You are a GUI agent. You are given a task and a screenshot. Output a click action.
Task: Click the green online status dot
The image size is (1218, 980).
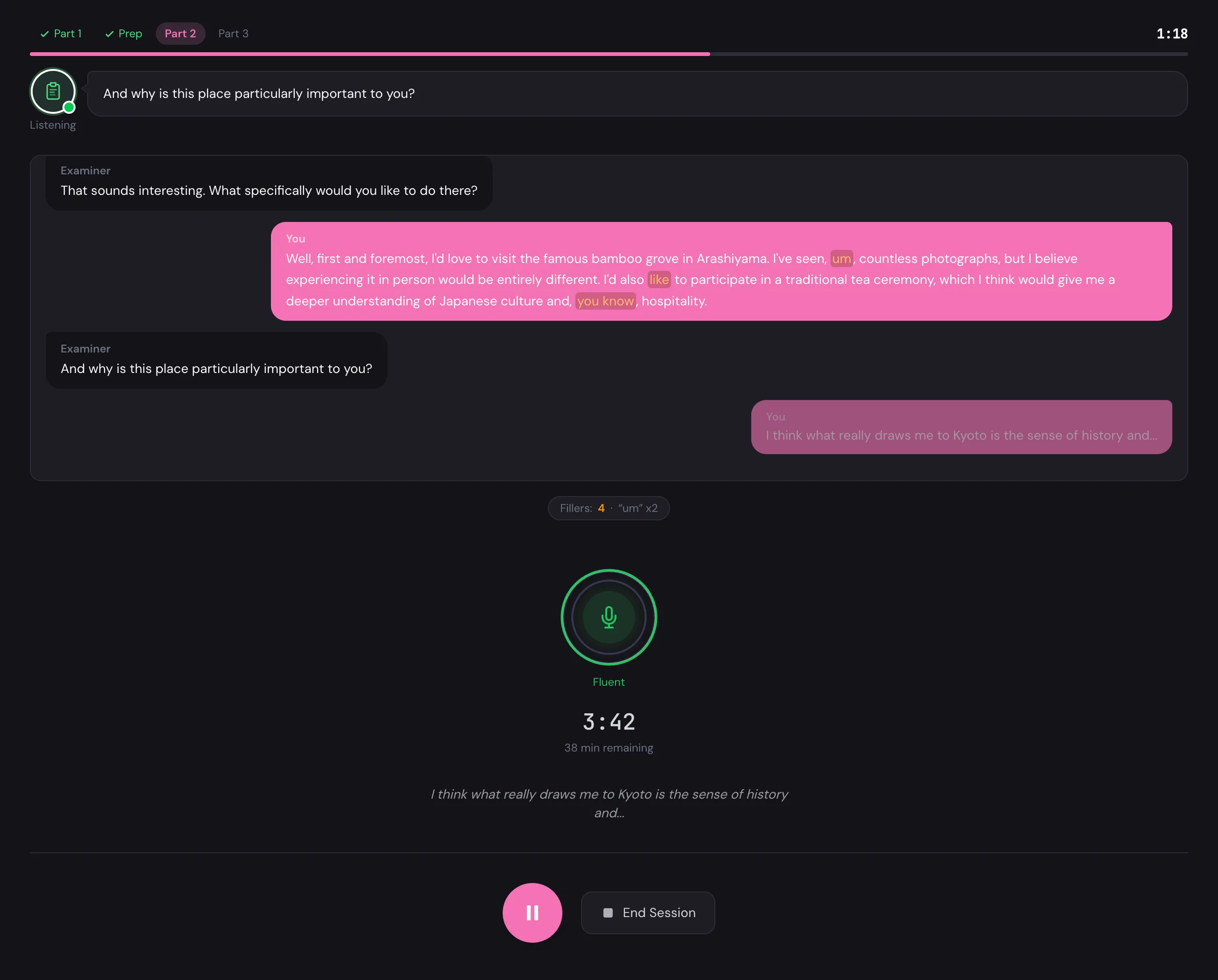[x=69, y=107]
